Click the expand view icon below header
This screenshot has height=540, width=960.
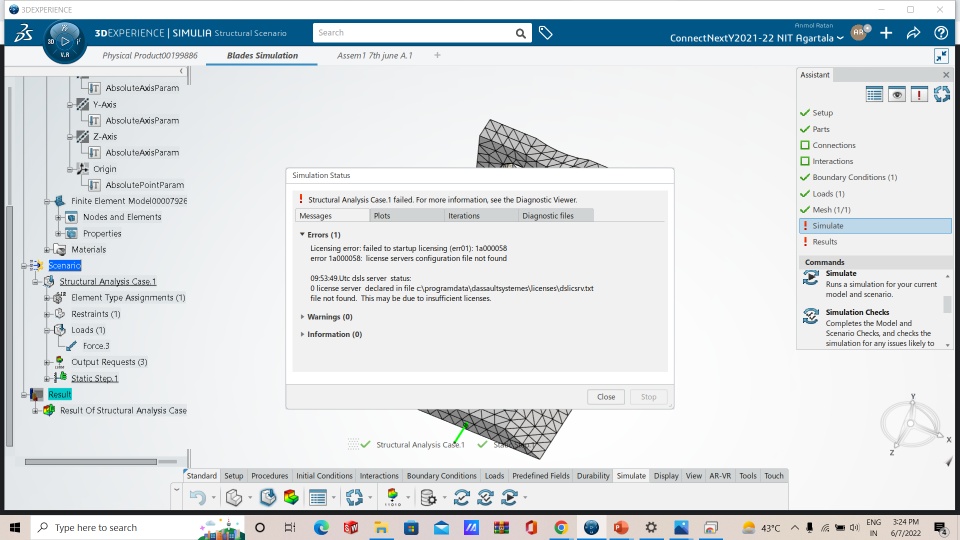[941, 56]
